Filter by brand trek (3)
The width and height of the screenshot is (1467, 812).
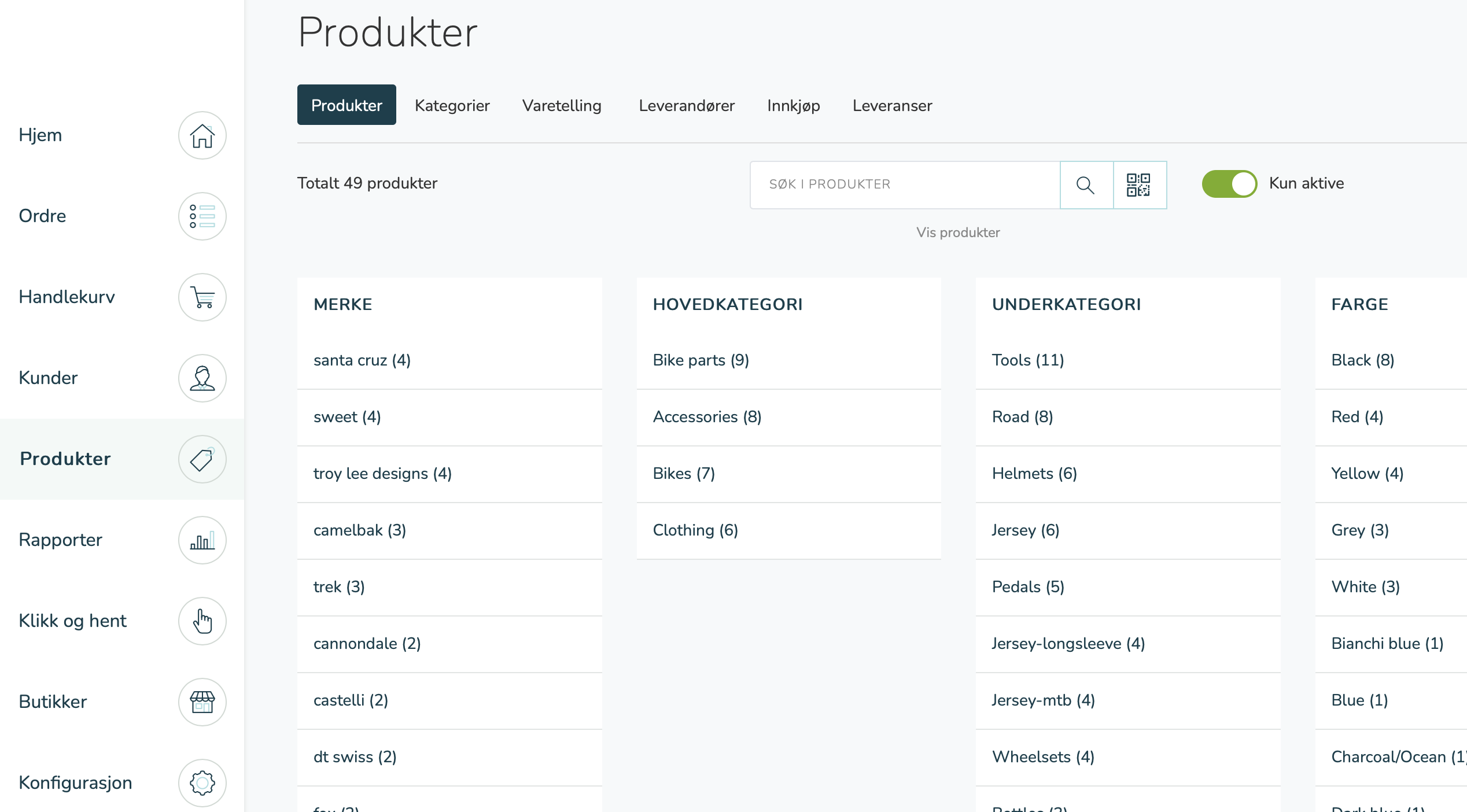point(449,587)
